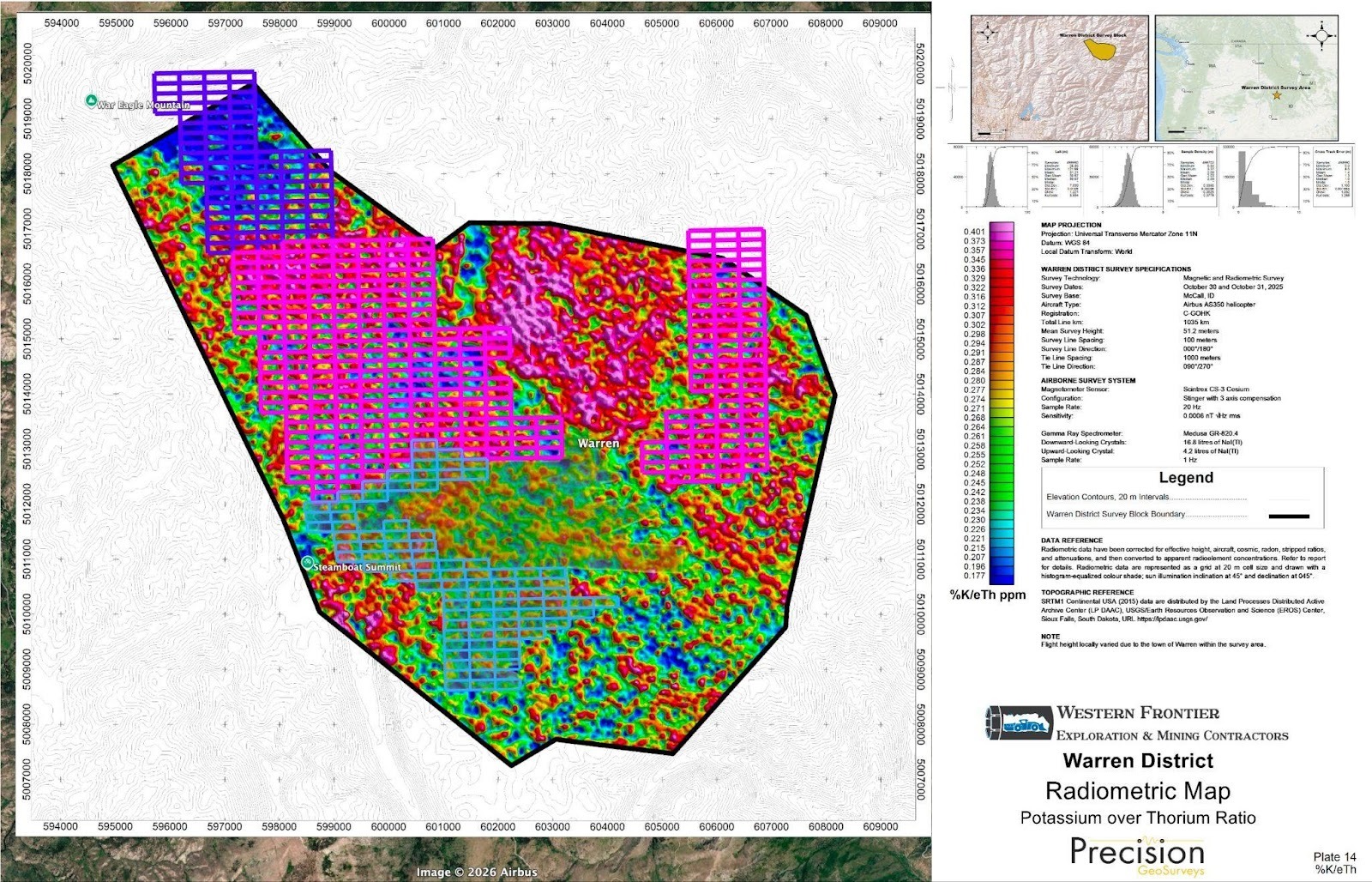Click the Steamboat Summit marker icon
1372x882 pixels.
pyautogui.click(x=307, y=563)
